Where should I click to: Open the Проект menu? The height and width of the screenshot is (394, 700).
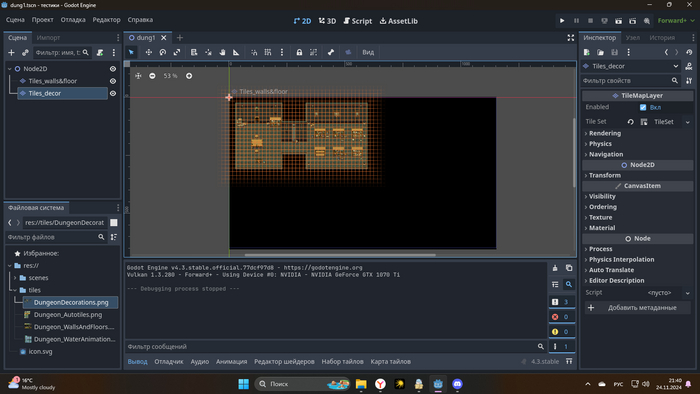[x=42, y=20]
